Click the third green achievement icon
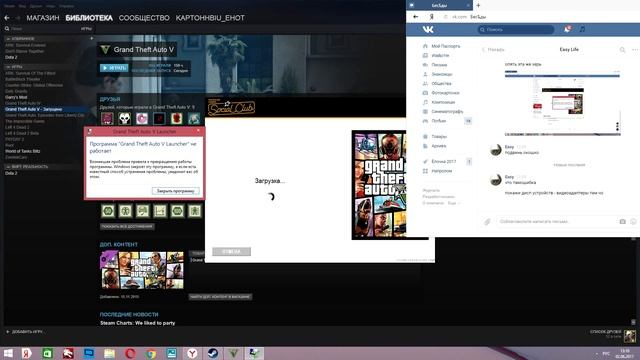The width and height of the screenshot is (640, 360). point(142,211)
